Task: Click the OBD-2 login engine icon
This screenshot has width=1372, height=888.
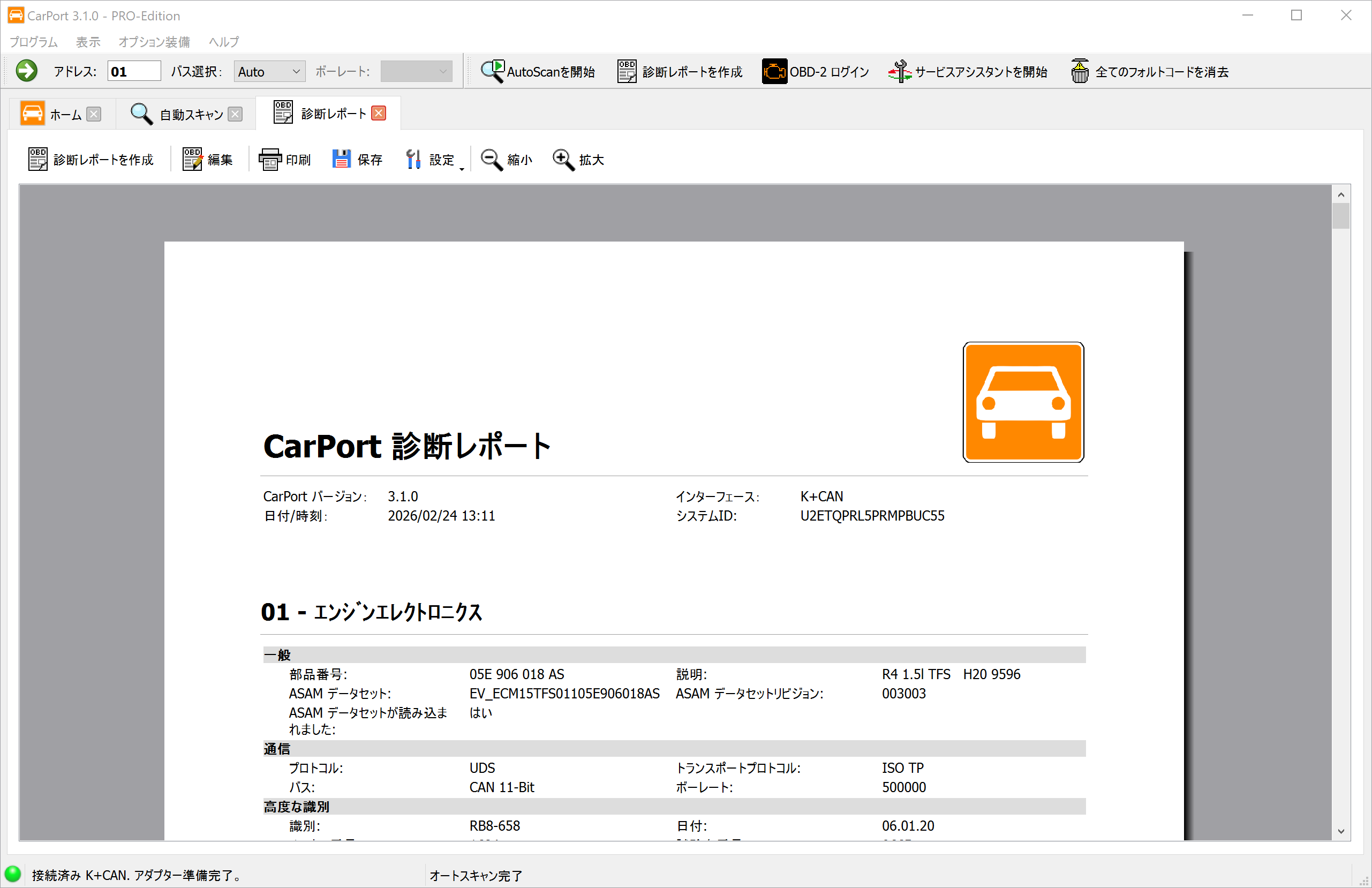Action: click(774, 70)
